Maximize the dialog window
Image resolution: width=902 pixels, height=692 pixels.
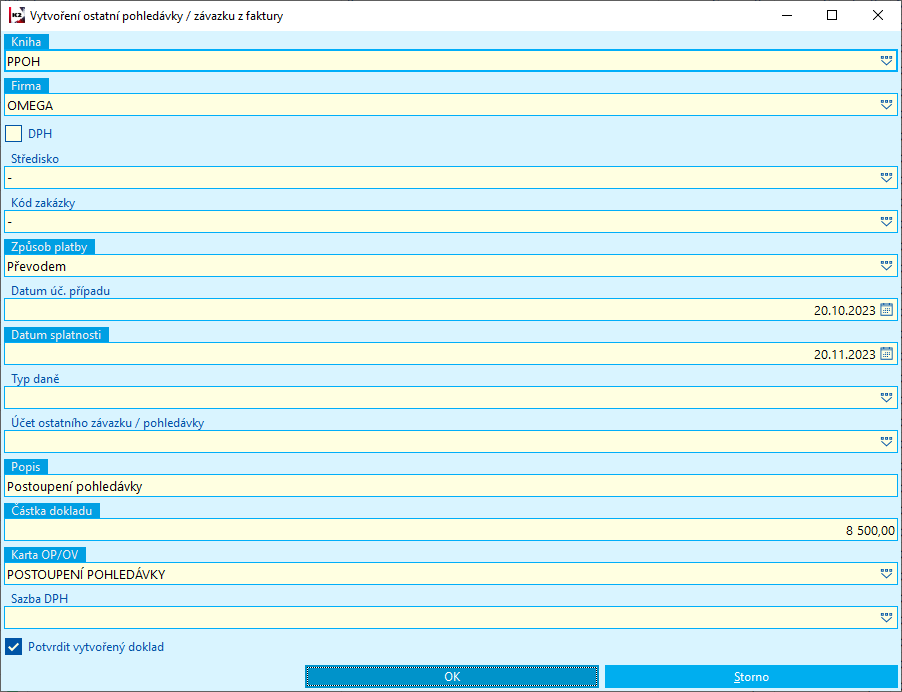coord(832,16)
